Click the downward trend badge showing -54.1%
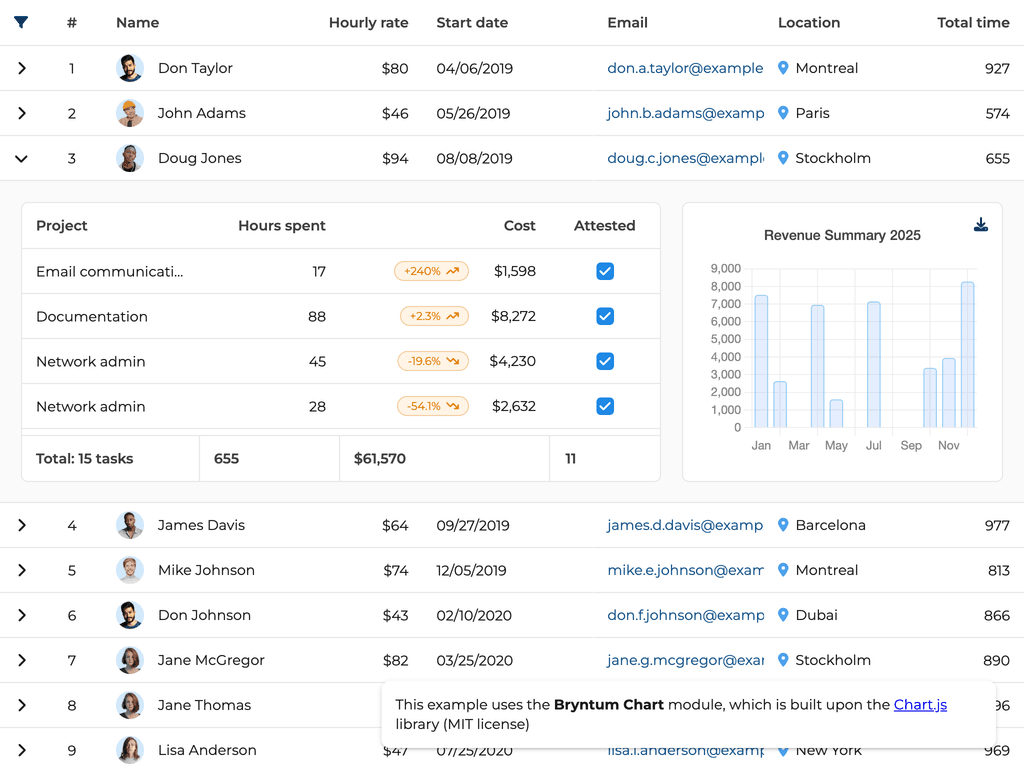The height and width of the screenshot is (768, 1024). (x=433, y=406)
